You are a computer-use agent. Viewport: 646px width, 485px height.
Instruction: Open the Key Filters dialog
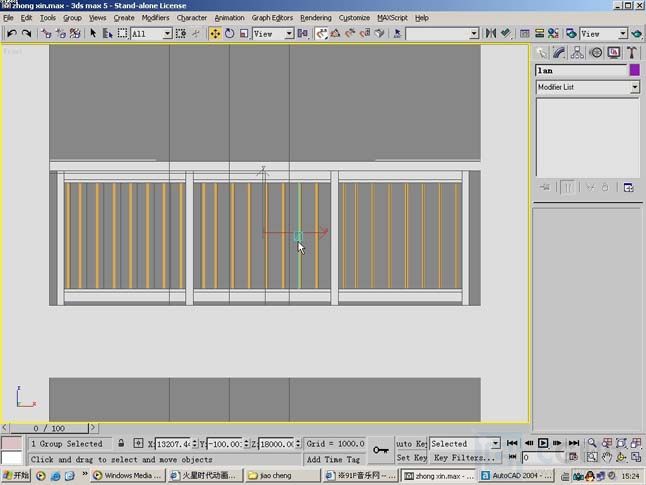[x=464, y=457]
